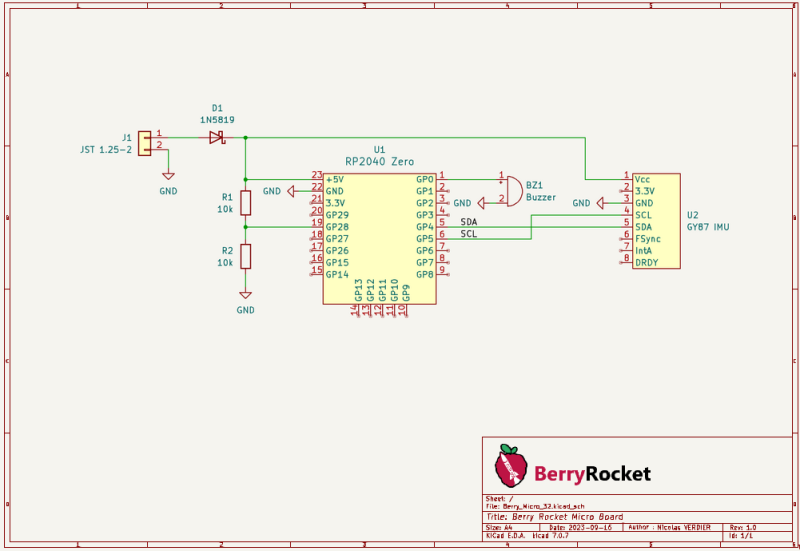Select the R1 10k resistor

click(x=245, y=203)
